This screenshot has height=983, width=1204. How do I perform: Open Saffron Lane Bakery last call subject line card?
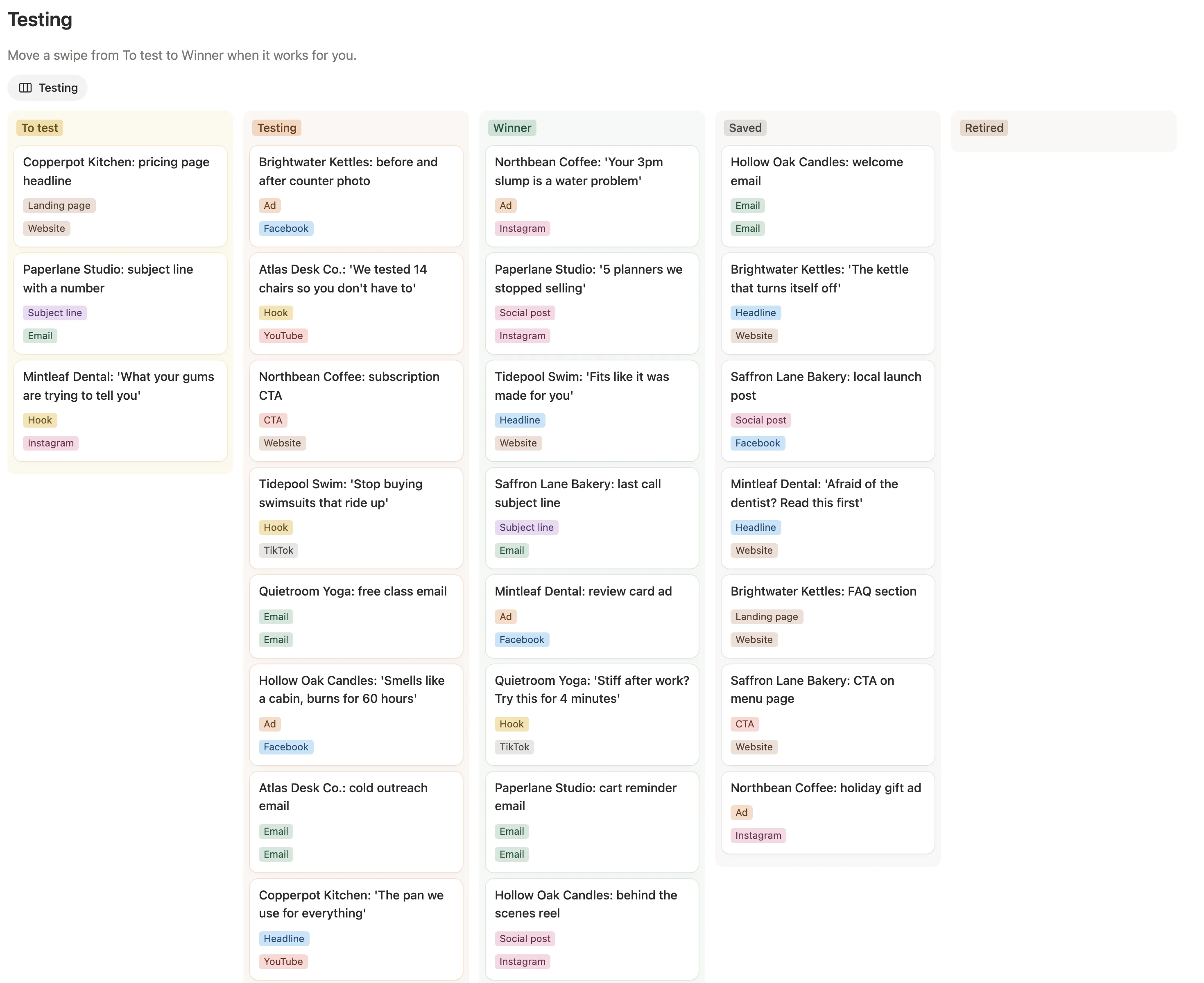[x=592, y=518]
